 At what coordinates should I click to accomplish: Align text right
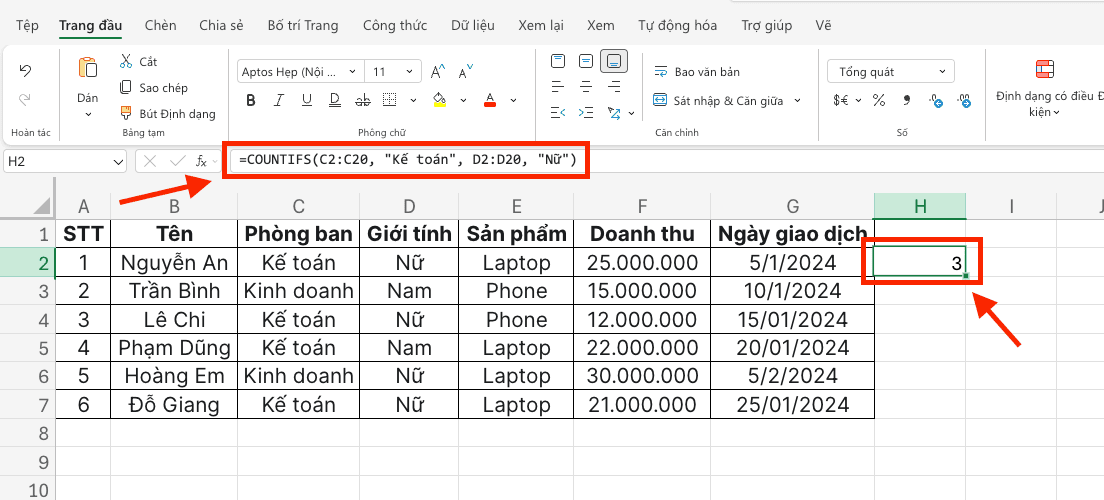click(614, 87)
